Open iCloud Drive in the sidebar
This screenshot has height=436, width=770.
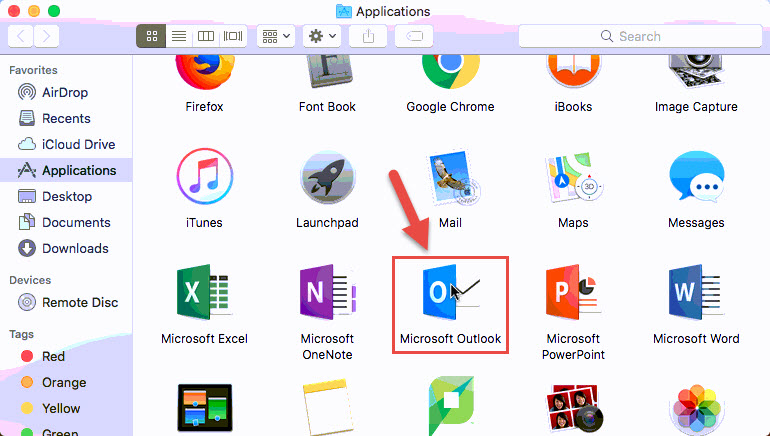pyautogui.click(x=66, y=144)
